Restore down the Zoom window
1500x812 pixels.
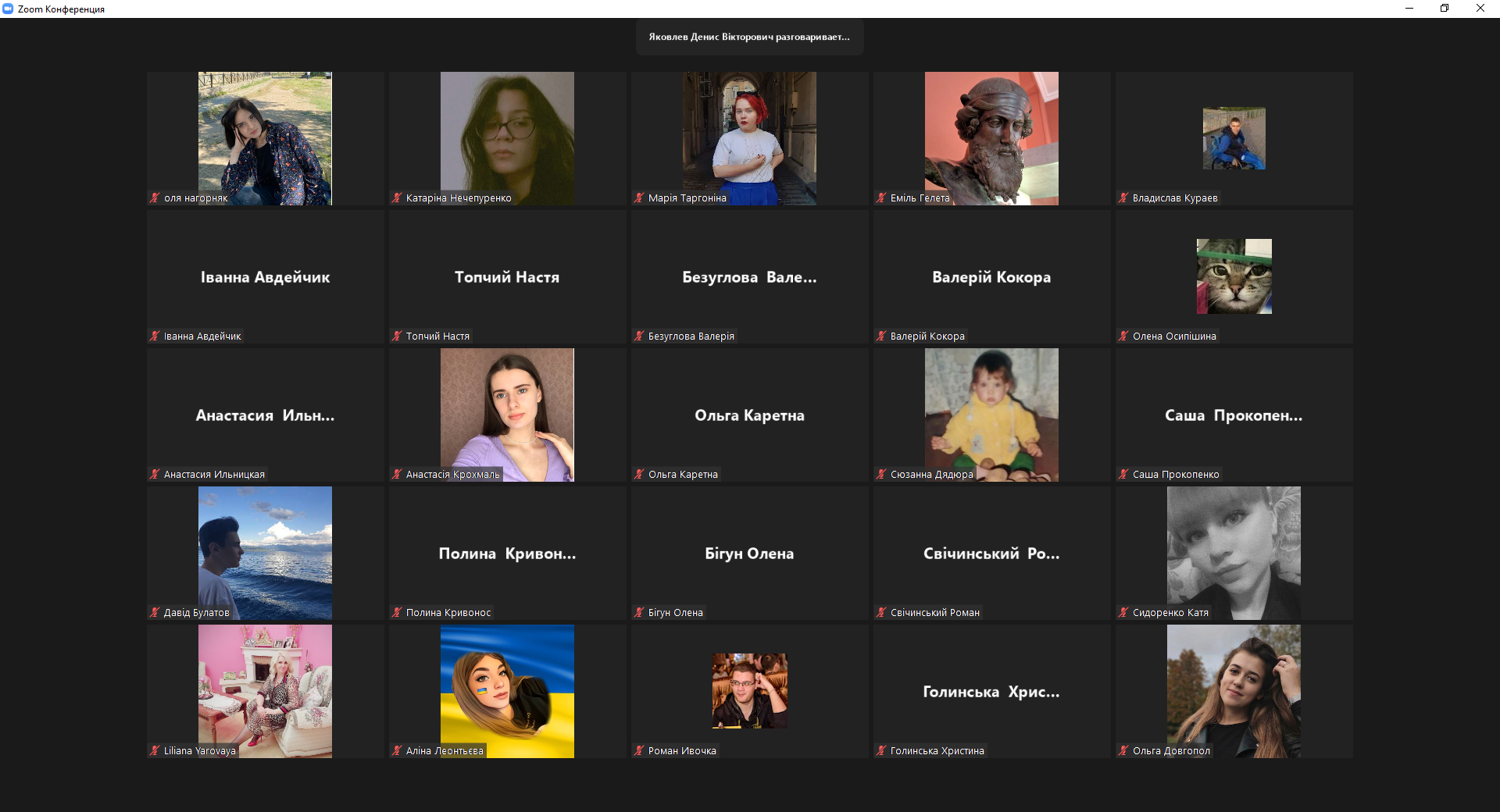coord(1445,9)
